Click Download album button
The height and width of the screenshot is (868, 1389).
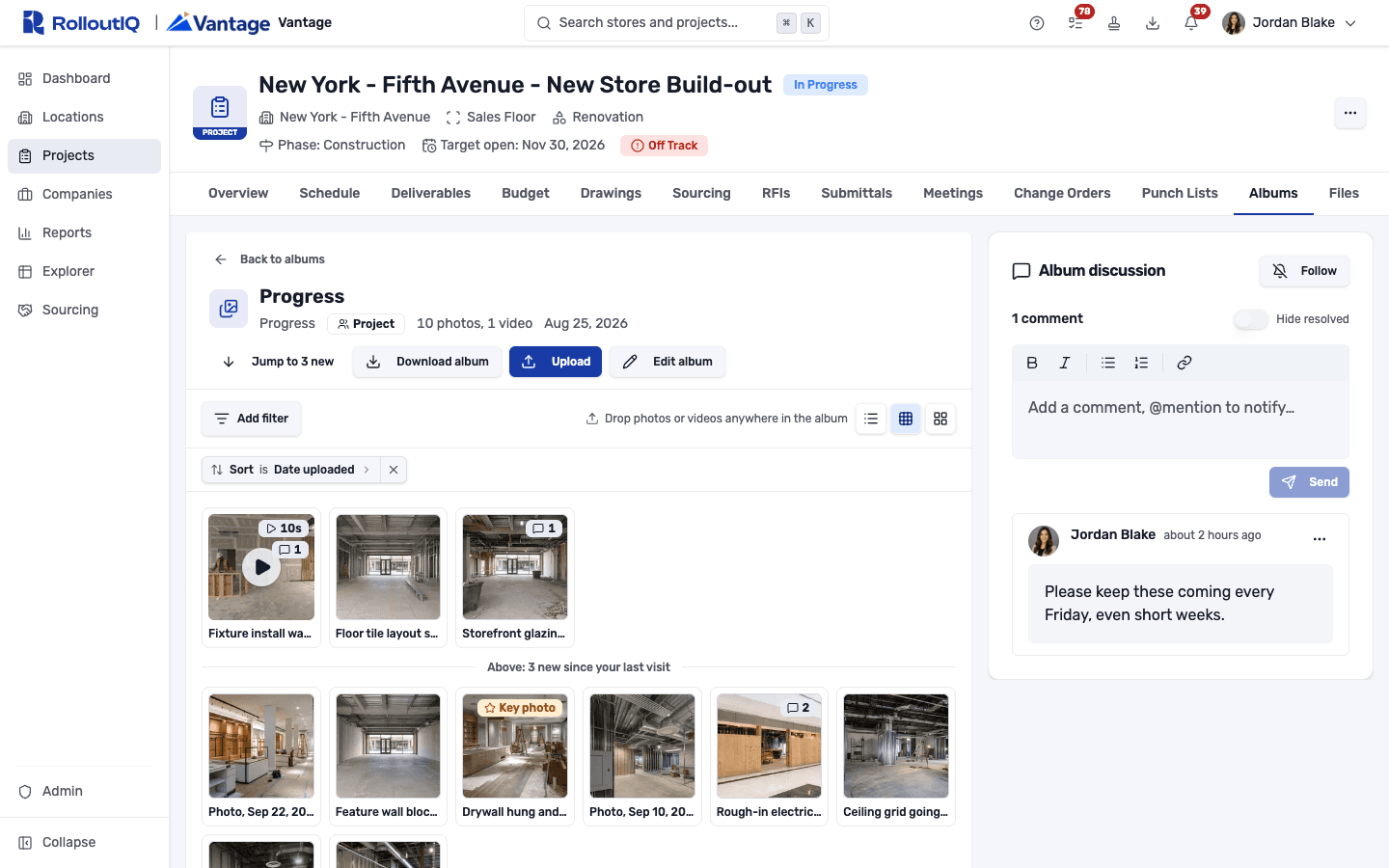click(427, 362)
